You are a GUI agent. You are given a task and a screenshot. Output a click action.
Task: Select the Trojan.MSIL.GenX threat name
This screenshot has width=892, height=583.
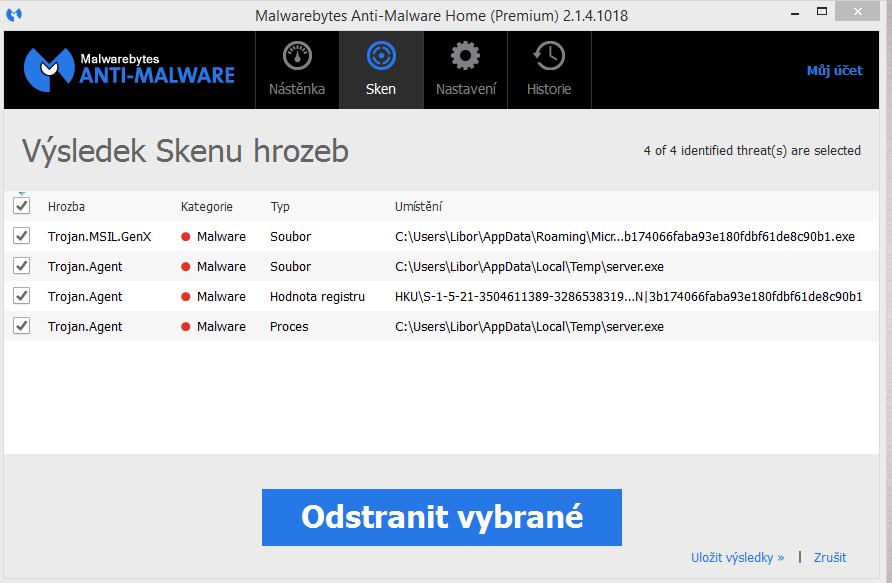(x=100, y=237)
